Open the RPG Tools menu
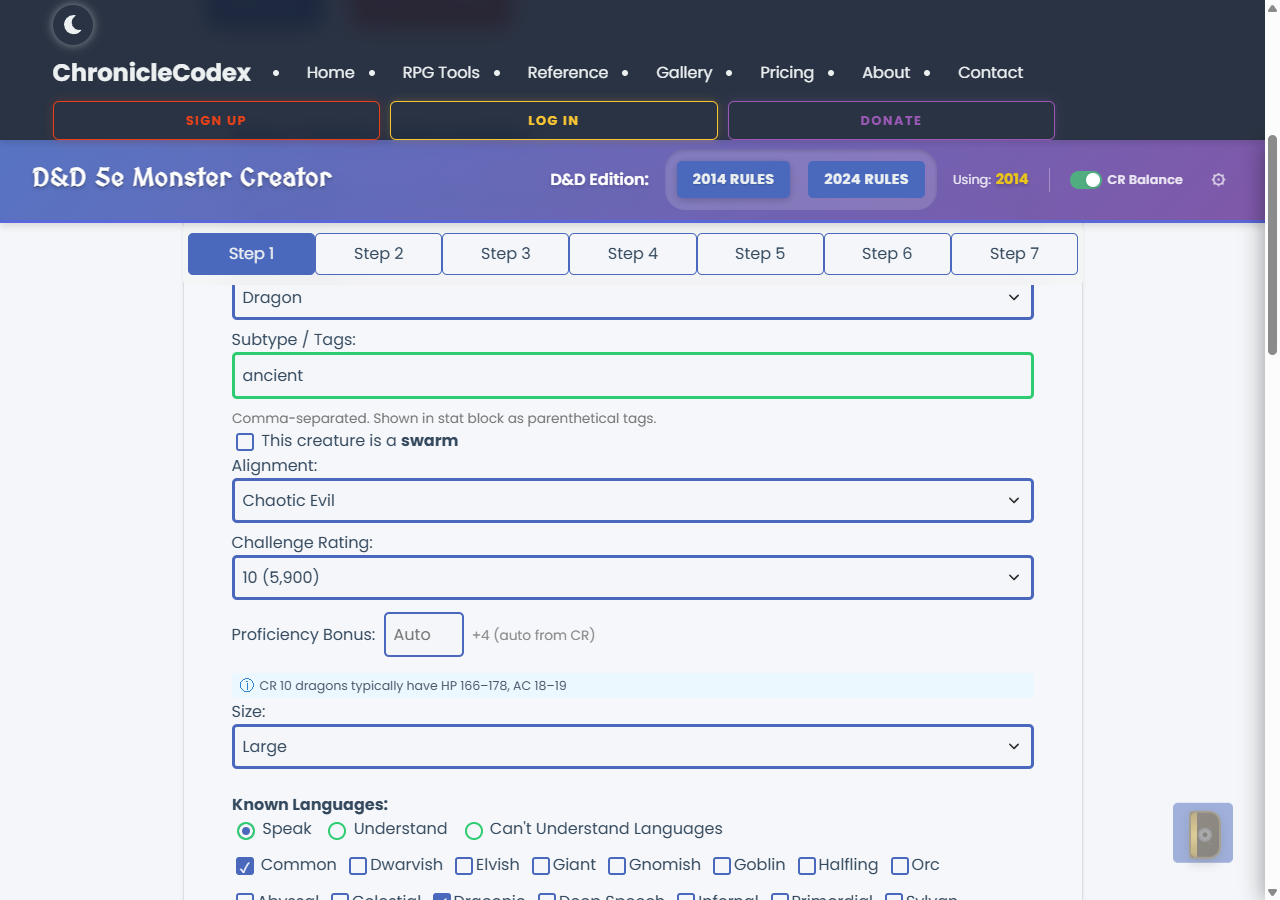This screenshot has width=1280, height=900. pos(441,73)
